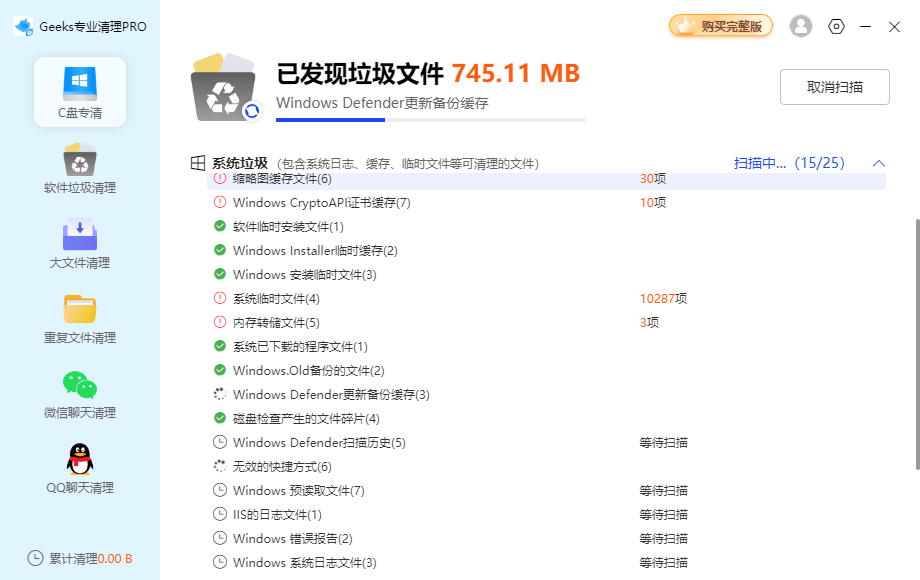This screenshot has height=580, width=920.
Task: Click green check beside 磁盘检查产生的文件碎片
Action: coord(219,418)
